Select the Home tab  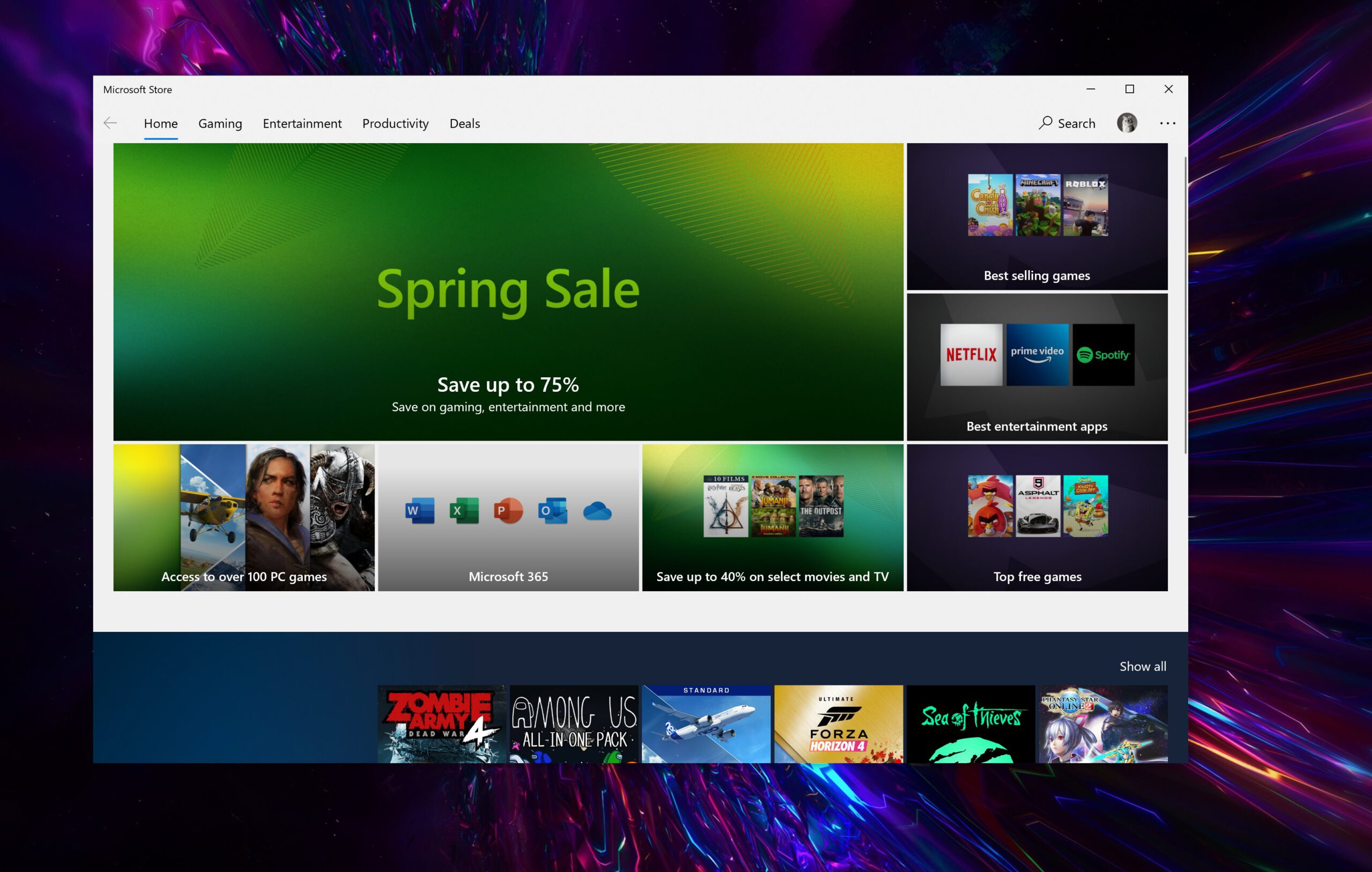point(161,123)
